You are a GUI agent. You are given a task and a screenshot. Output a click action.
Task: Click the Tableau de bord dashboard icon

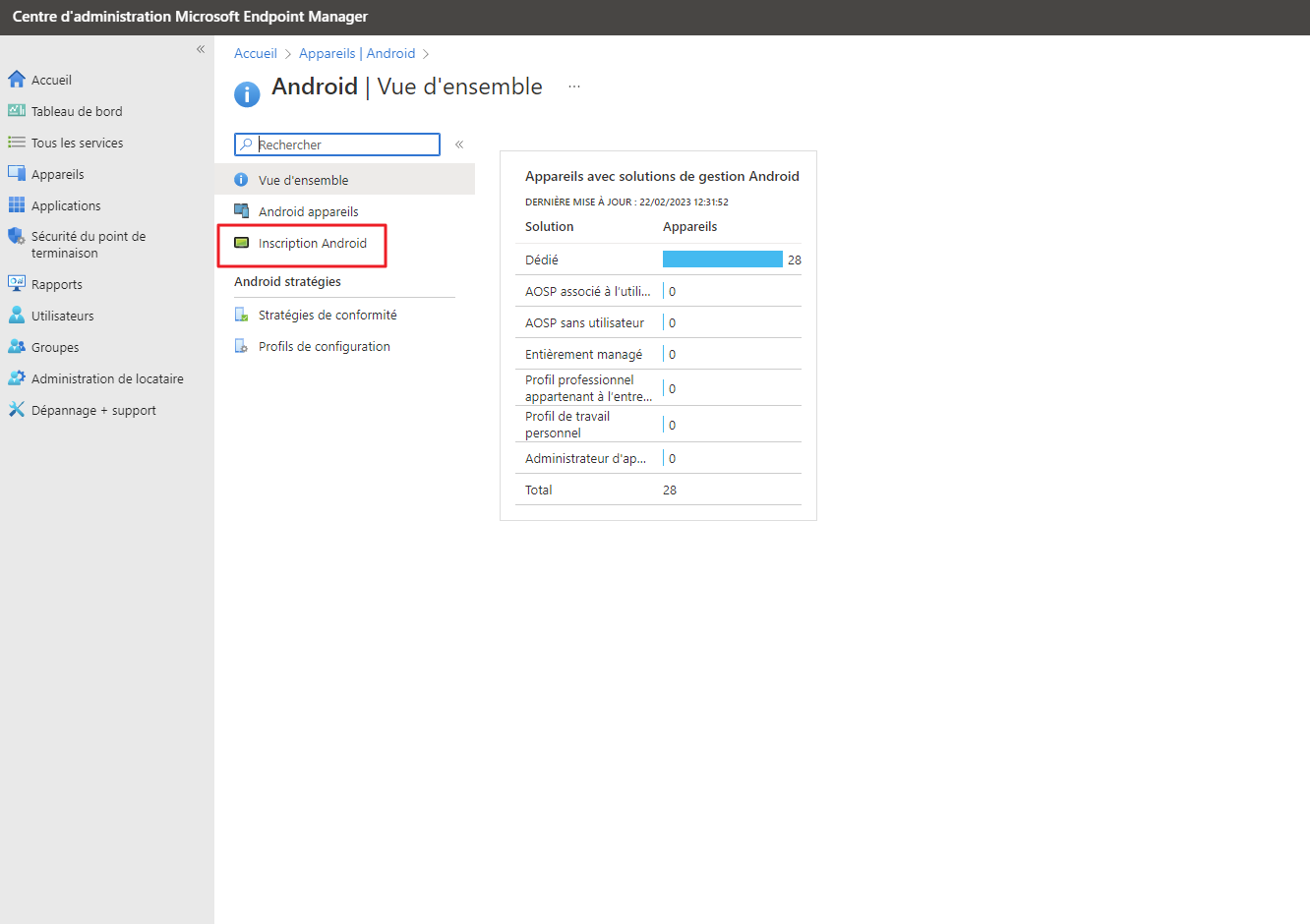pos(17,111)
